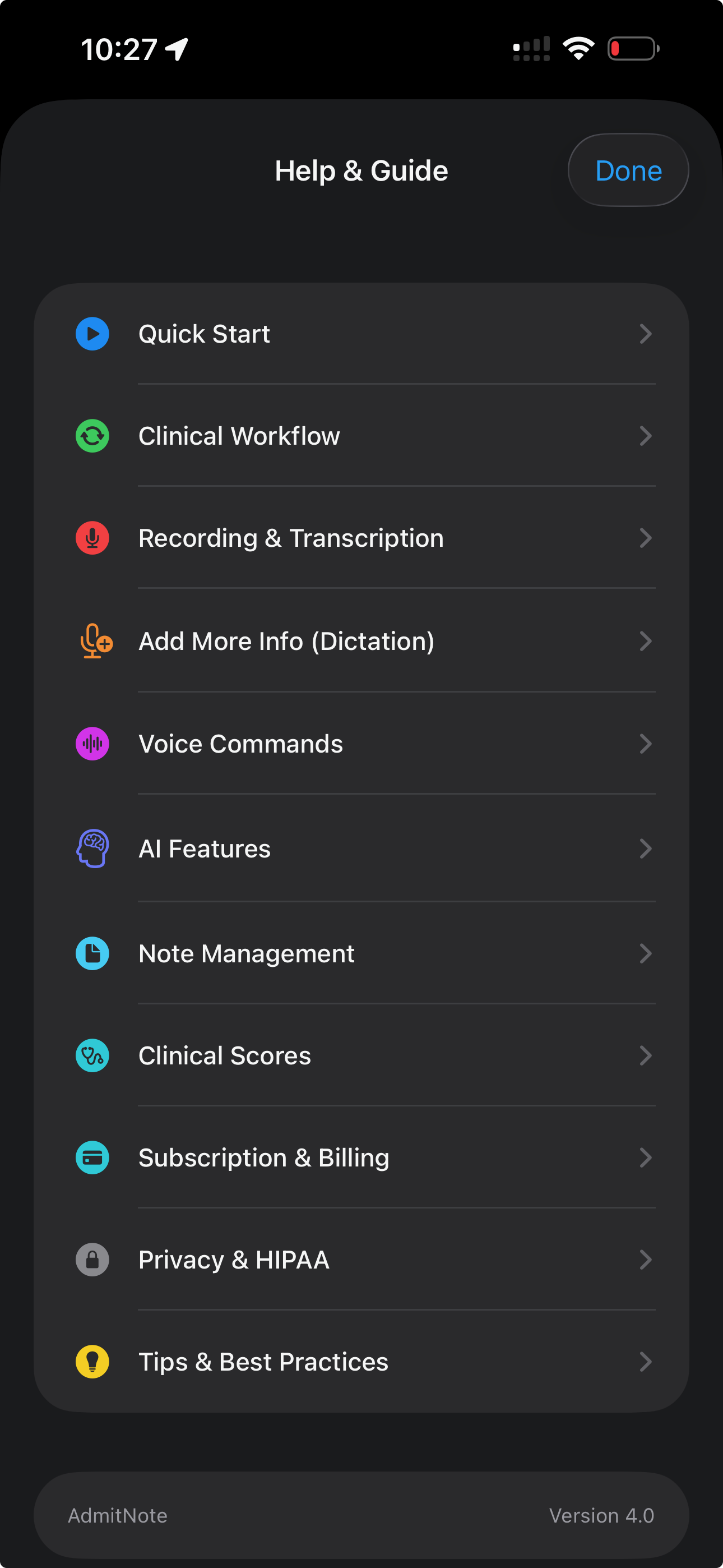Tap the Wi-Fi status icon
Image resolution: width=723 pixels, height=1568 pixels.
[578, 48]
